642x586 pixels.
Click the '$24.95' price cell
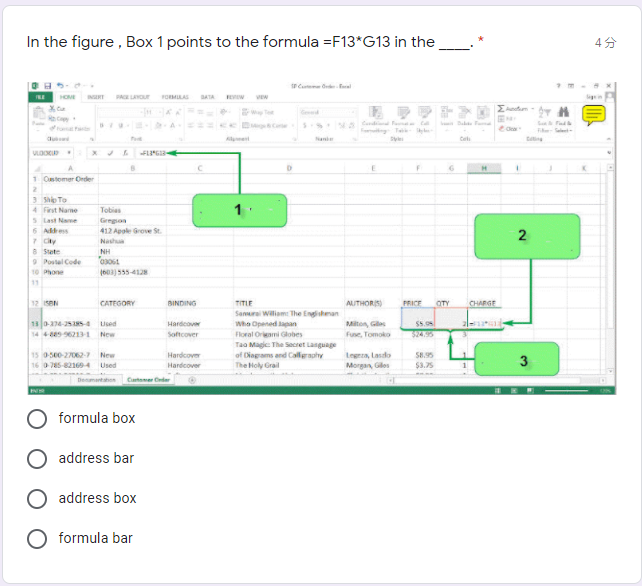click(418, 335)
